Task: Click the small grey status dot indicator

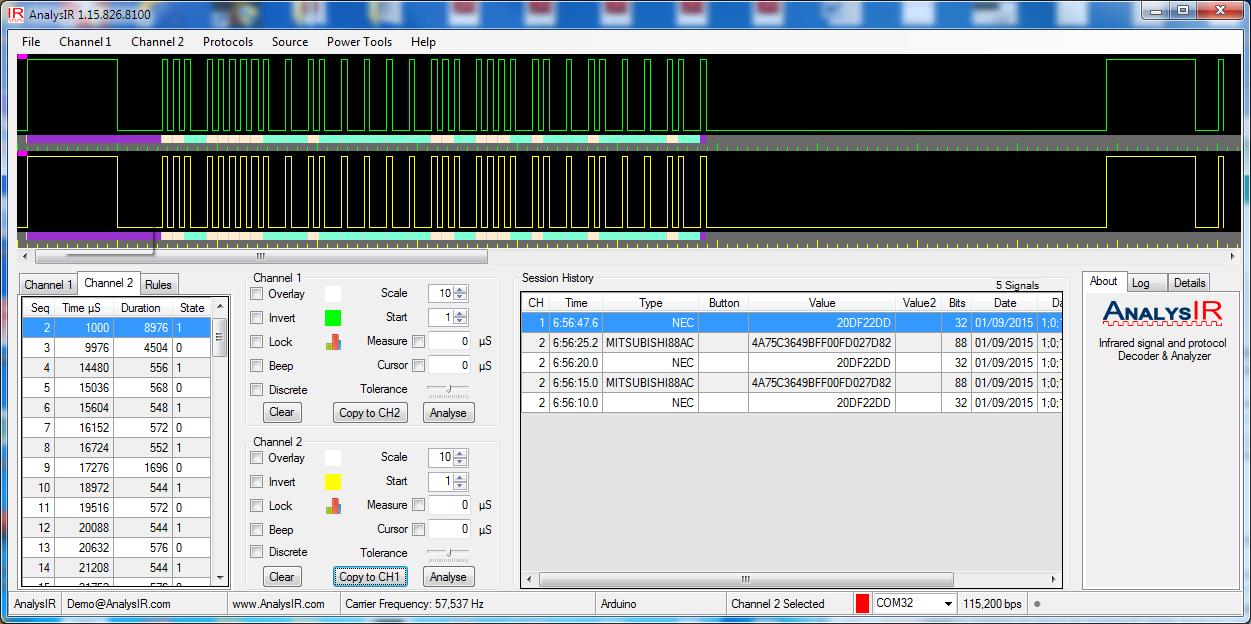Action: [x=1037, y=604]
